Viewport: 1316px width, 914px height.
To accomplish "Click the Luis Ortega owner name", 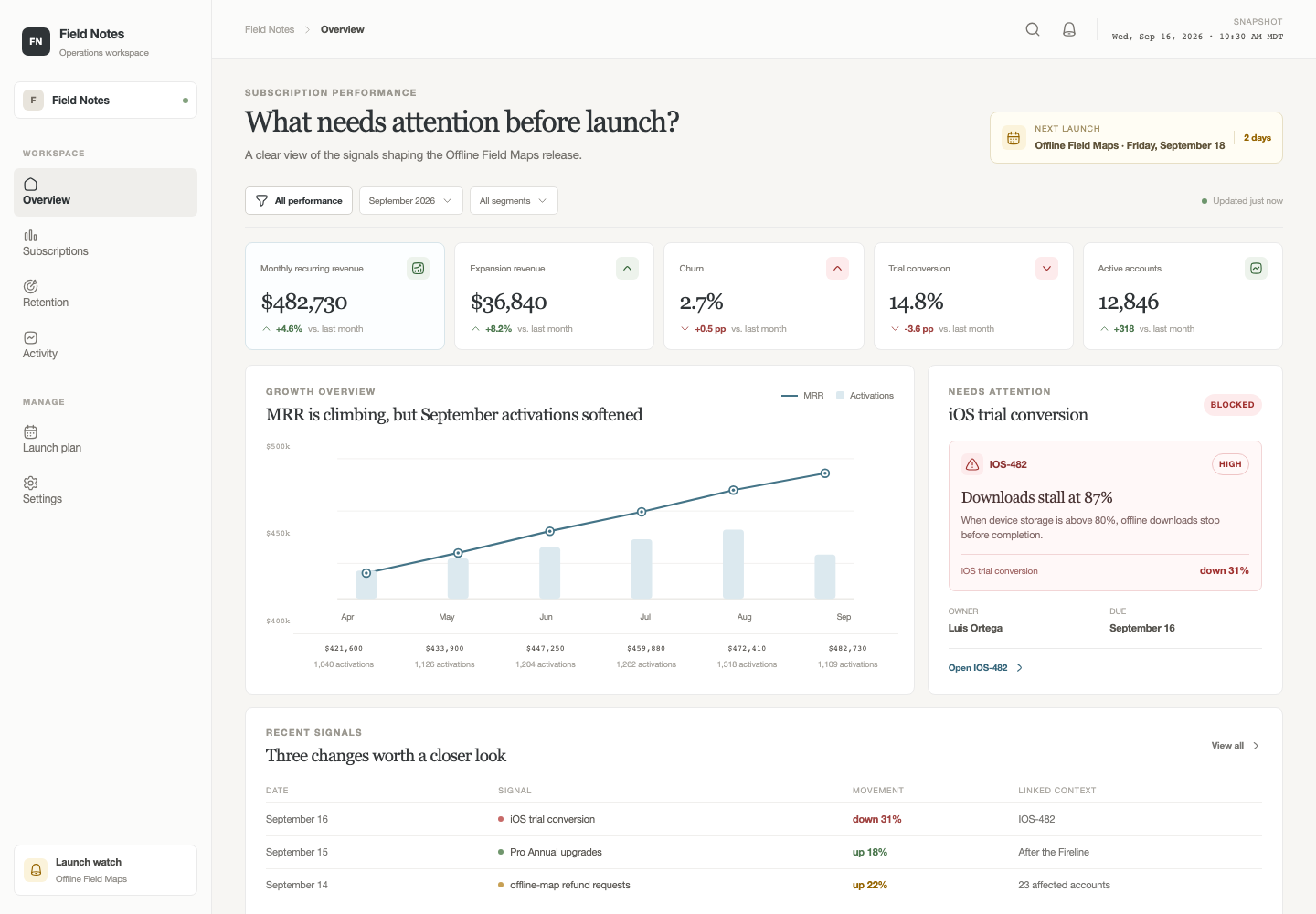I will tap(975, 628).
